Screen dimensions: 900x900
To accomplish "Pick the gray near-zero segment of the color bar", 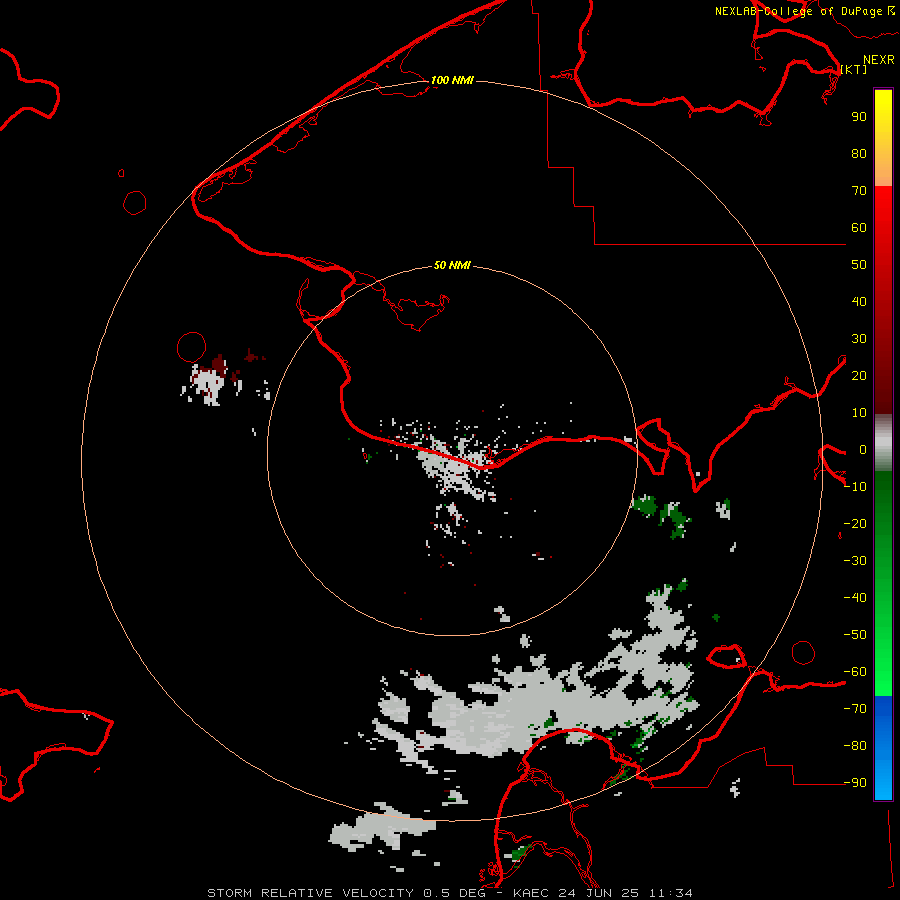I will point(883,443).
